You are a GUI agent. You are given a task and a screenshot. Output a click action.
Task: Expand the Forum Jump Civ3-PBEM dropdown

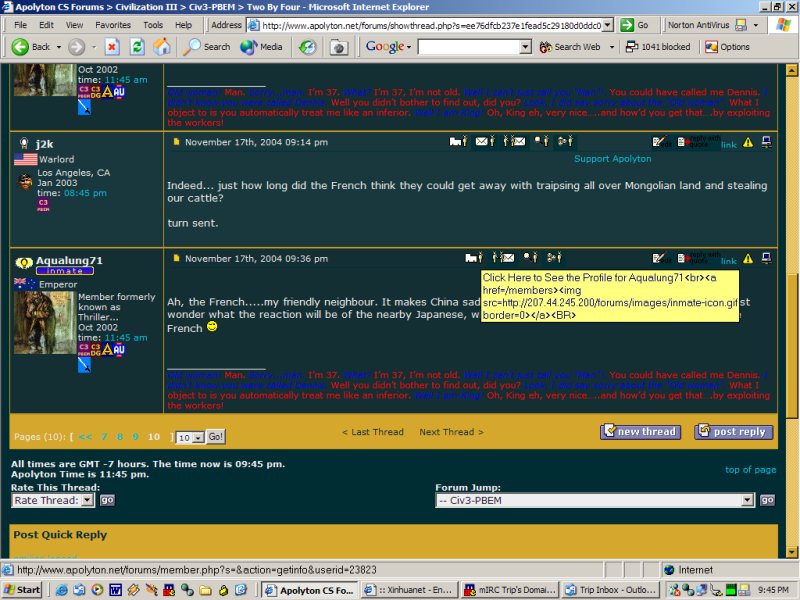coord(747,500)
